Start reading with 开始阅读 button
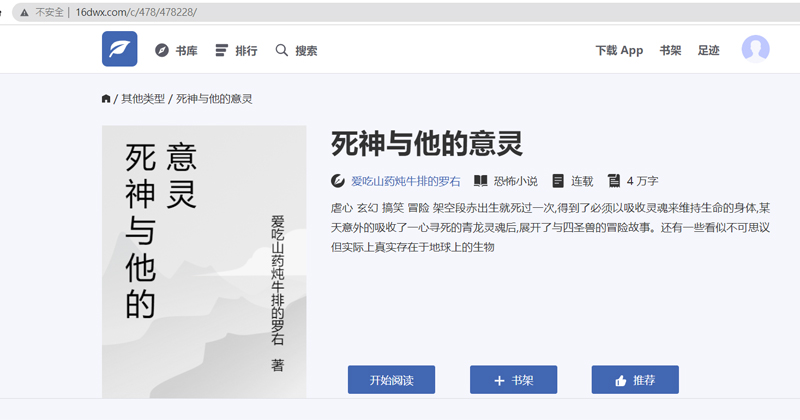The height and width of the screenshot is (420, 800). point(391,380)
